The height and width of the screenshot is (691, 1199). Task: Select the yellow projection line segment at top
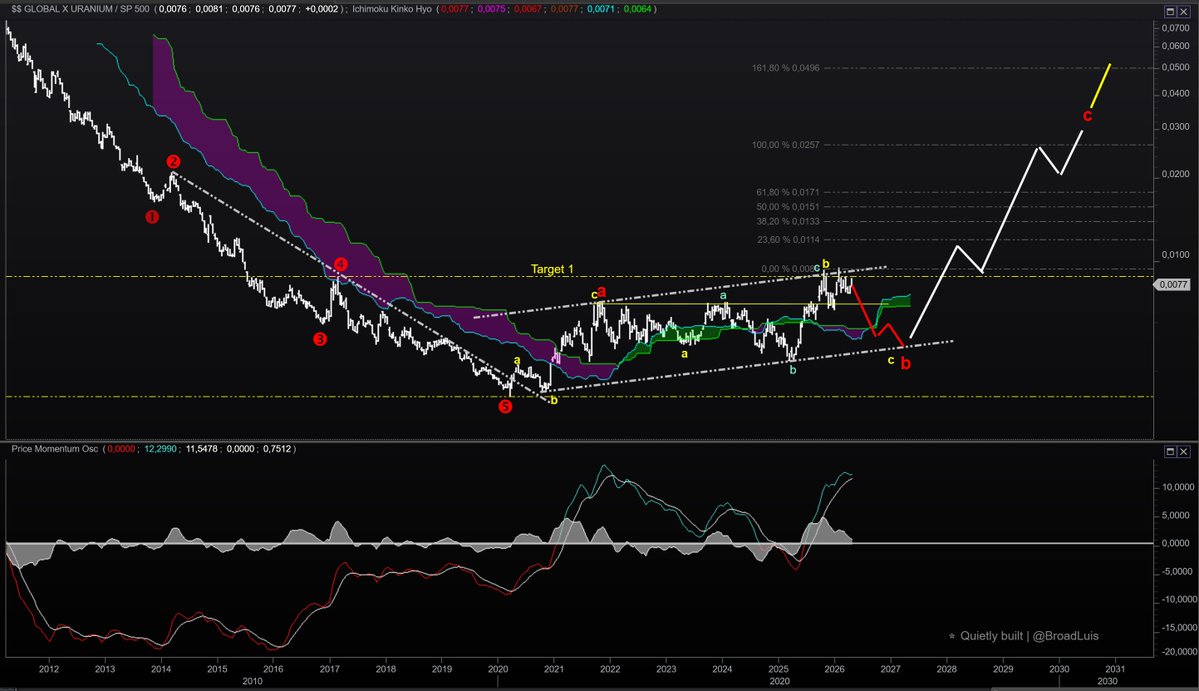click(1100, 86)
